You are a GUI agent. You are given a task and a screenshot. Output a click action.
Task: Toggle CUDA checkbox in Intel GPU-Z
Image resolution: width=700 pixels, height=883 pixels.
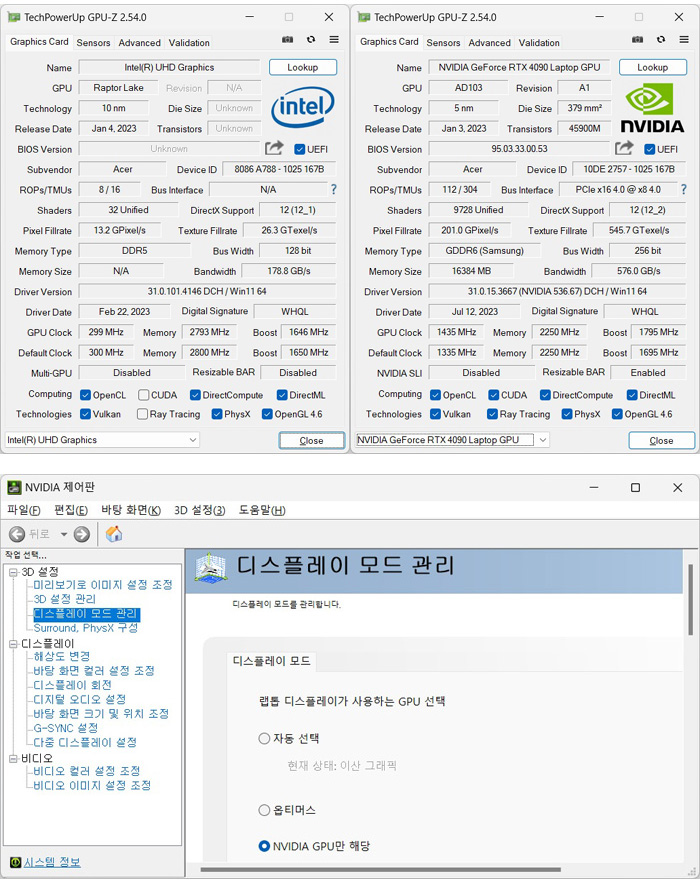point(144,395)
